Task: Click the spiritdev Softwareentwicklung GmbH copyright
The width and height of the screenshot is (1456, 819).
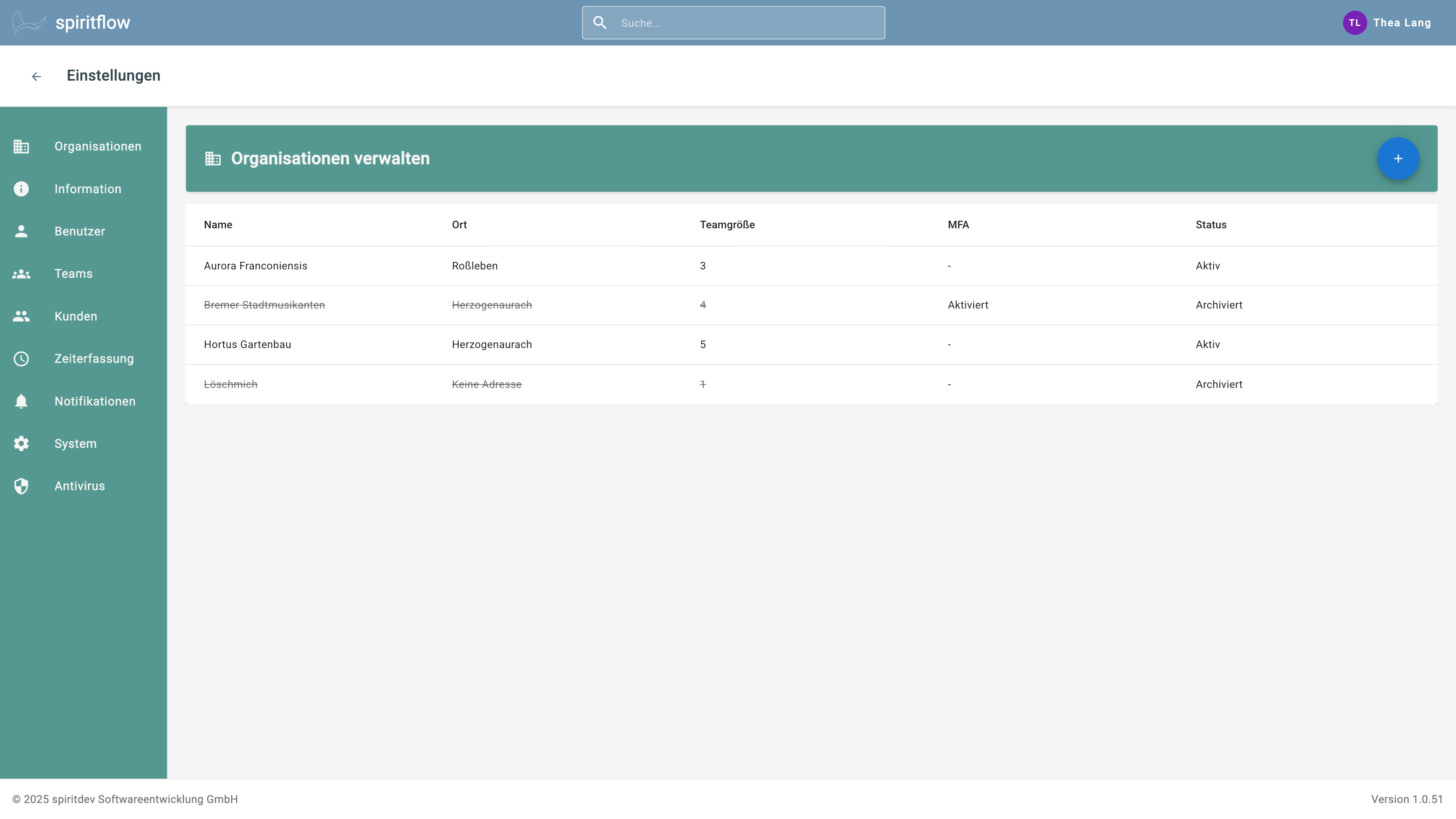Action: click(125, 799)
